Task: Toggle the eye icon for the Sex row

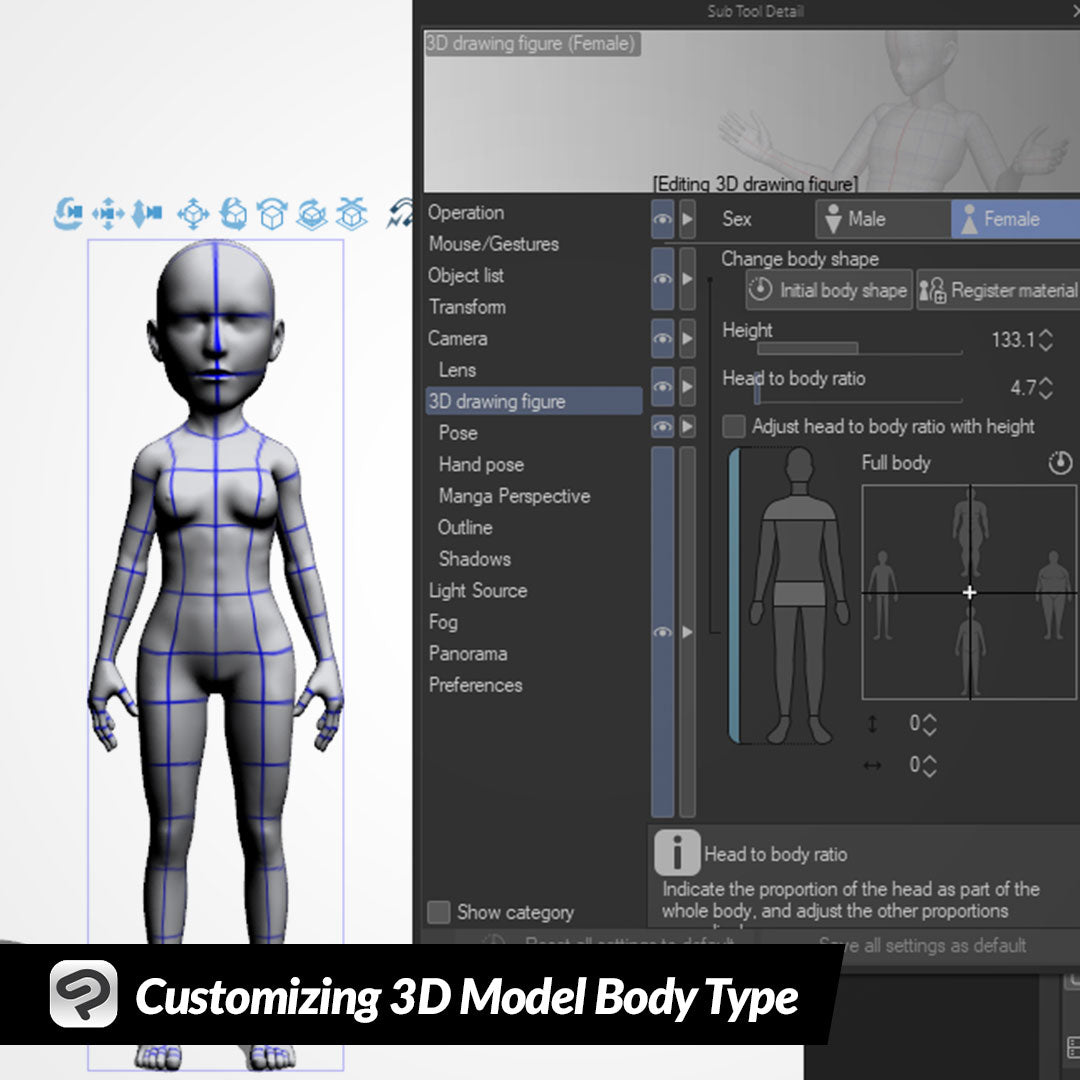Action: coord(662,219)
